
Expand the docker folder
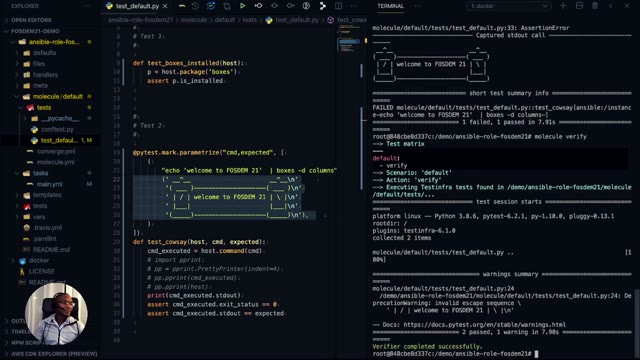(39, 260)
